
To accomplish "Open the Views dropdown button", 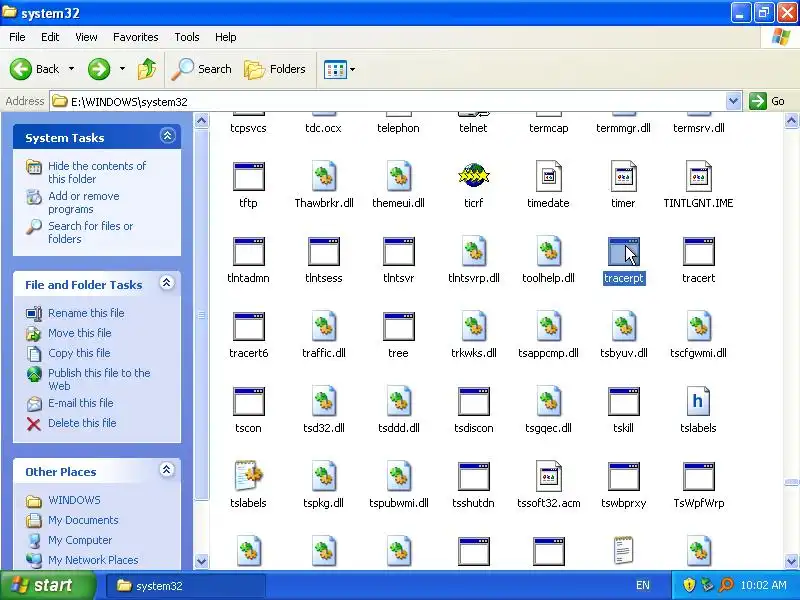I will tap(339, 69).
